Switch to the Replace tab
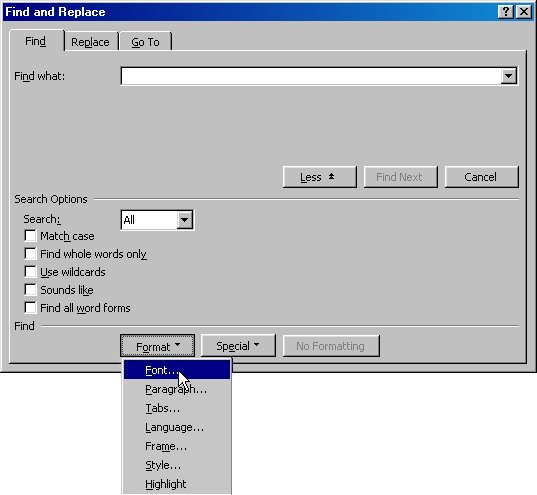 pyautogui.click(x=90, y=42)
